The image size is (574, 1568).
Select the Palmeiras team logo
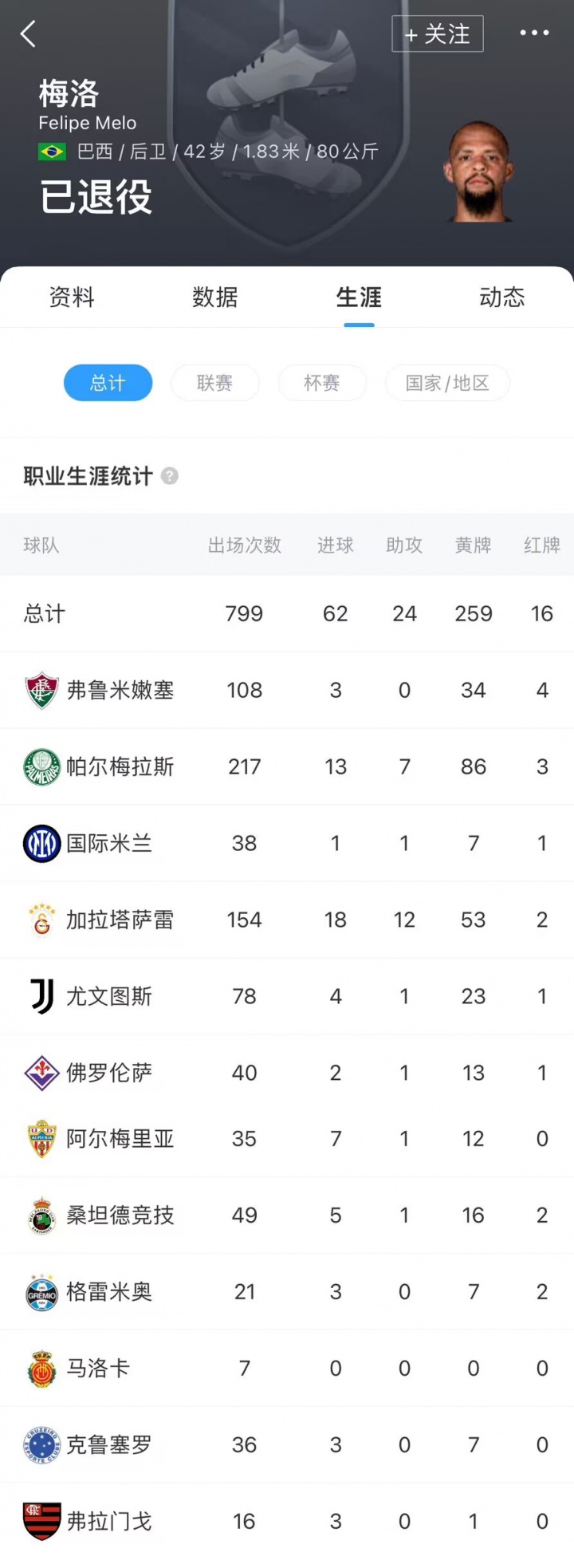point(41,766)
